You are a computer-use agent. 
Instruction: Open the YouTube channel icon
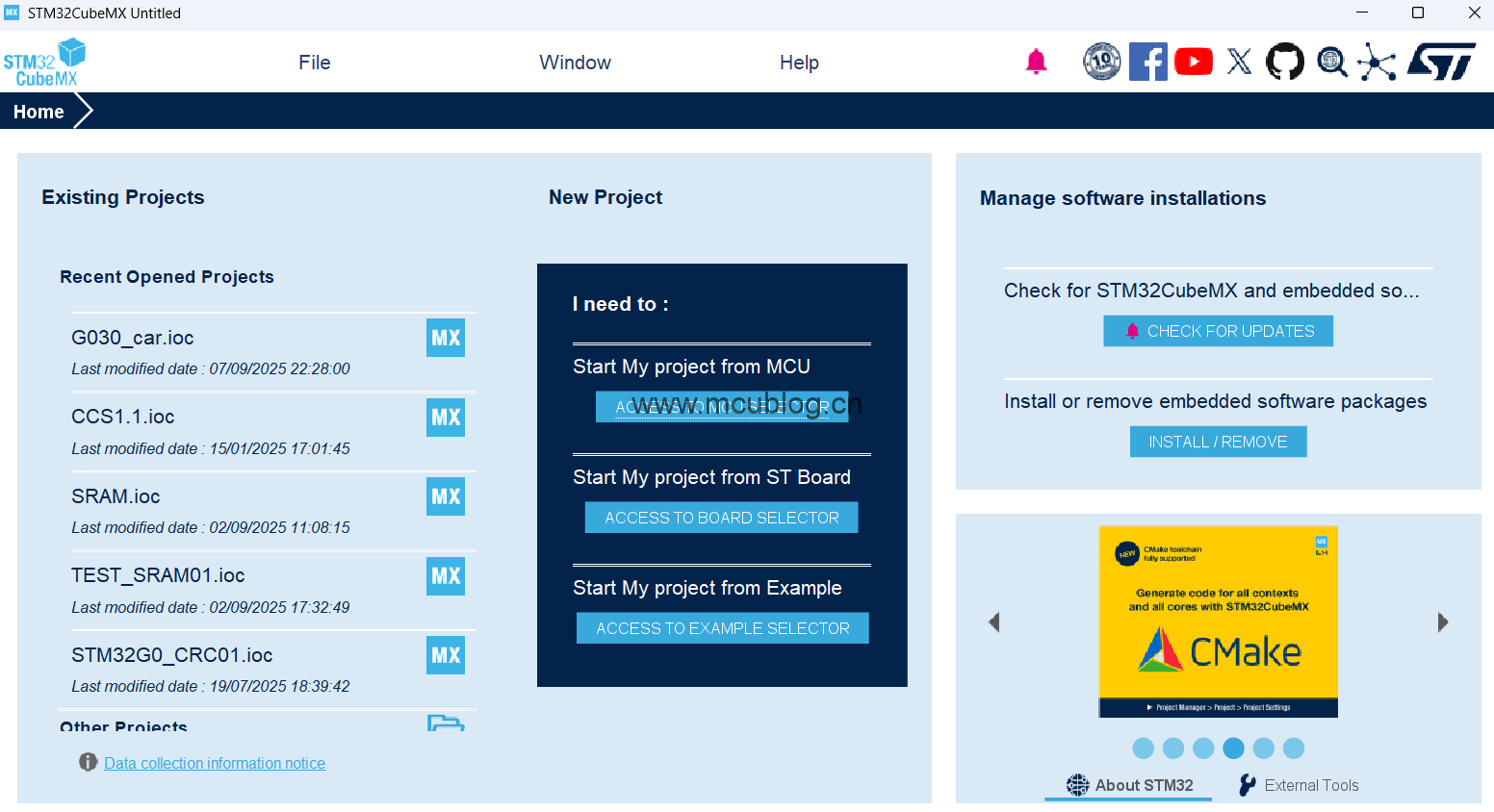[1194, 62]
